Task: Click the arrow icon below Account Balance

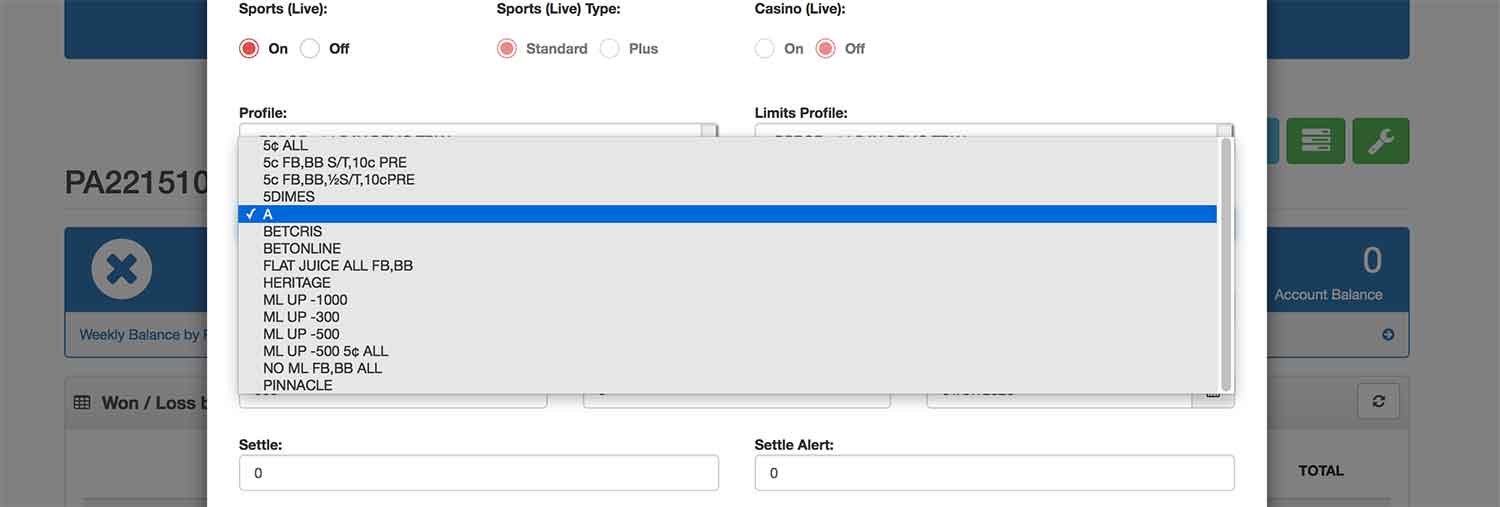Action: [x=1388, y=335]
